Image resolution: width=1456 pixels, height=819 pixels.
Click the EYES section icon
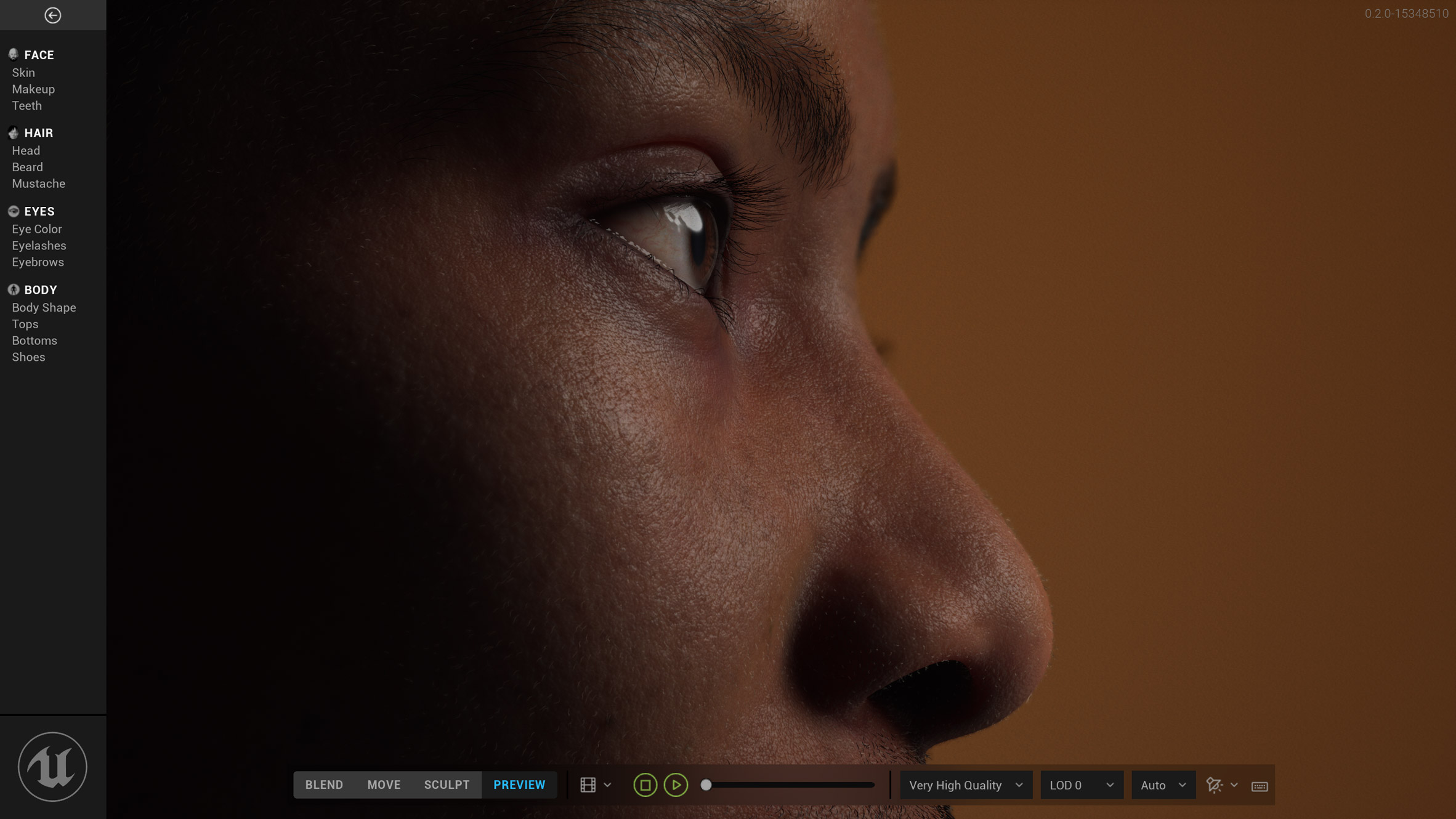pos(13,211)
